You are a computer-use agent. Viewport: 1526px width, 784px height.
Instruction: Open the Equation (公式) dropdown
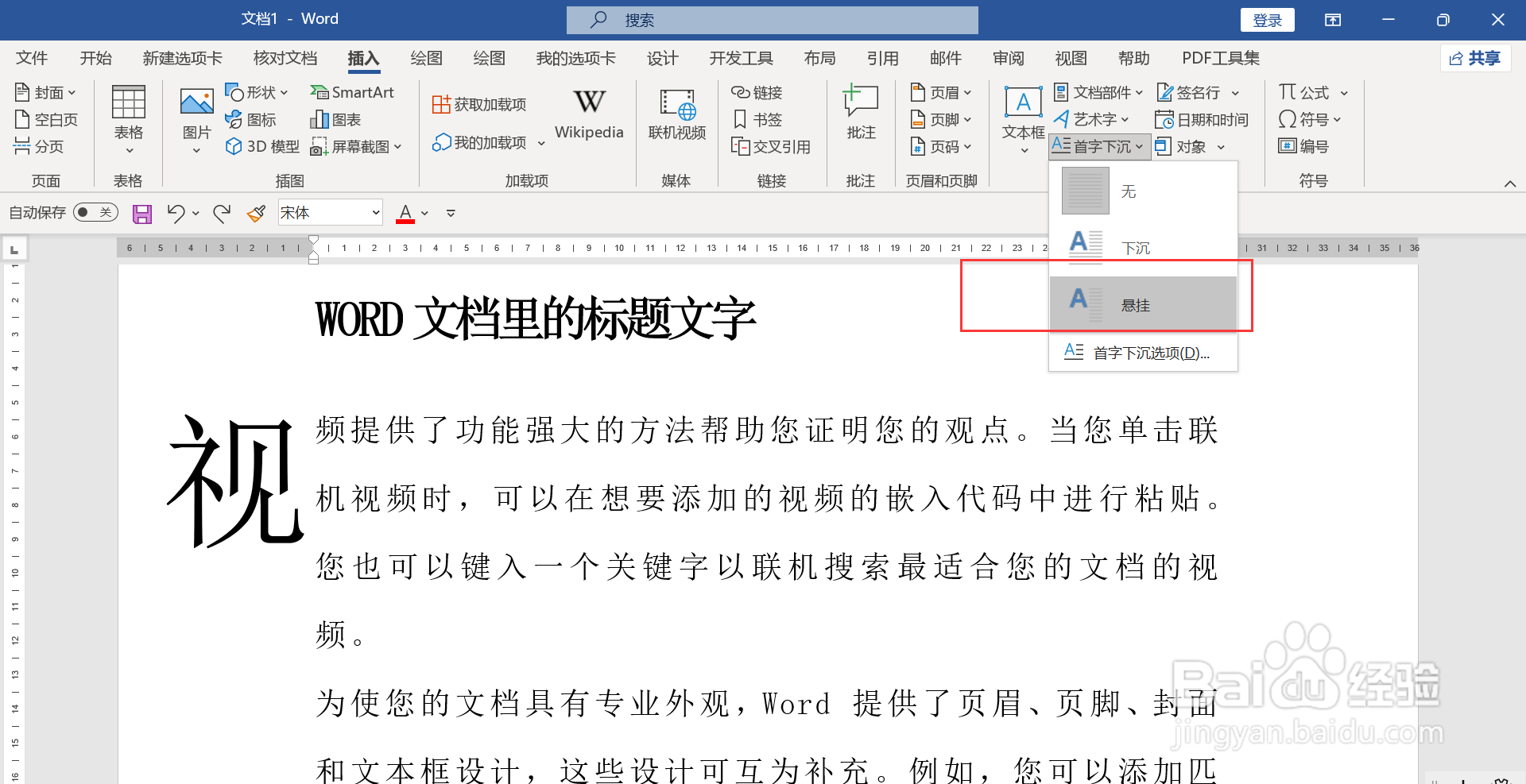[1313, 93]
